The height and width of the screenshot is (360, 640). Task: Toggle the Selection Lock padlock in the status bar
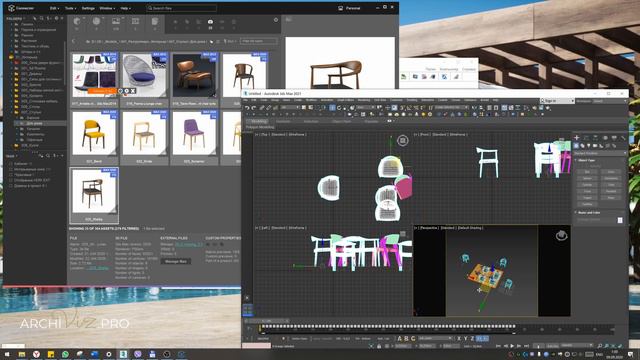tap(379, 346)
